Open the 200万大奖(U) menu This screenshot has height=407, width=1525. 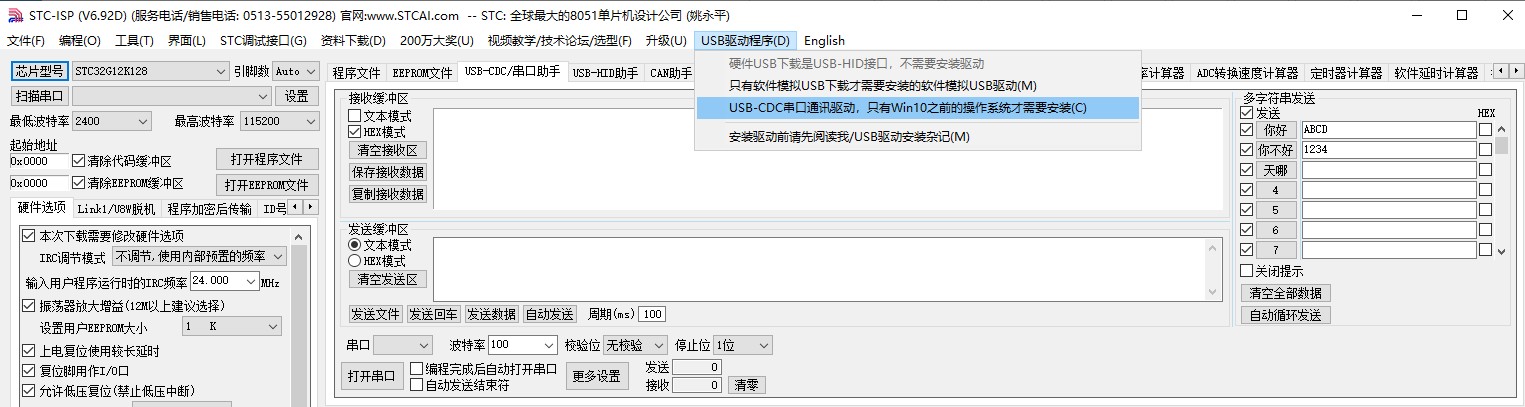437,41
